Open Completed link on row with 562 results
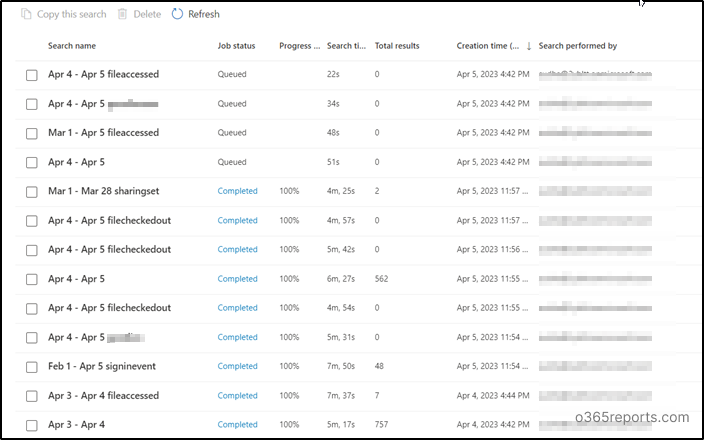704x440 pixels. pyautogui.click(x=238, y=279)
